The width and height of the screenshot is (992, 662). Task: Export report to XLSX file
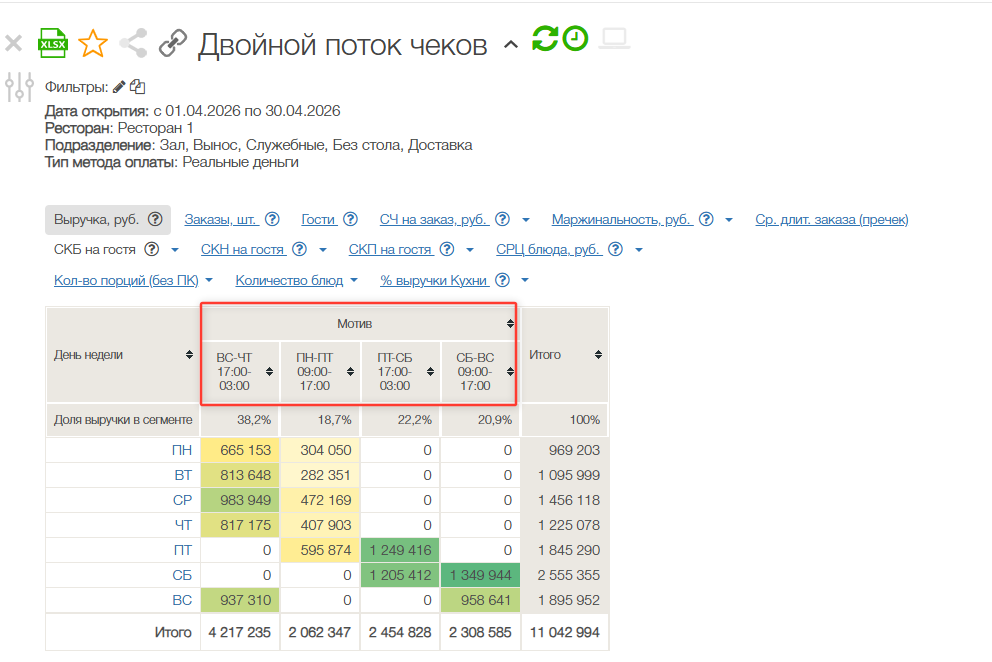click(53, 43)
